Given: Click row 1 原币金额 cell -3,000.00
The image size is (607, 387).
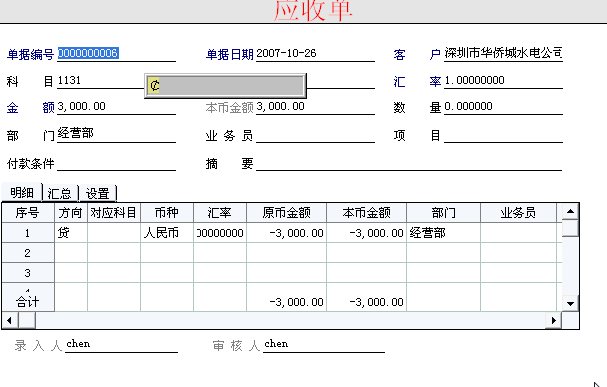Looking at the screenshot, I should pos(286,233).
